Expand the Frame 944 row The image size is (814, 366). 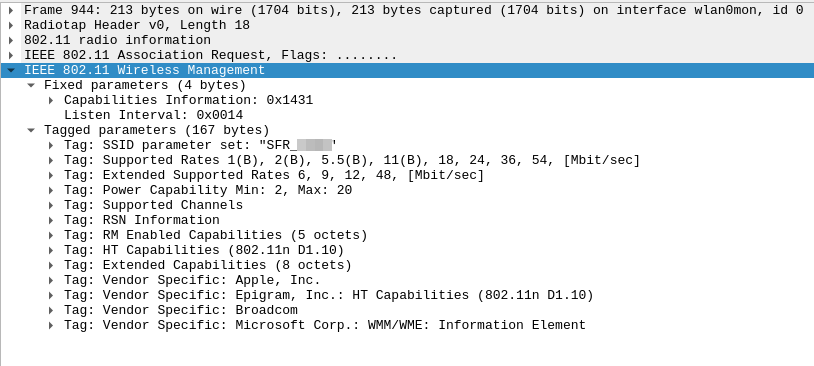point(11,10)
